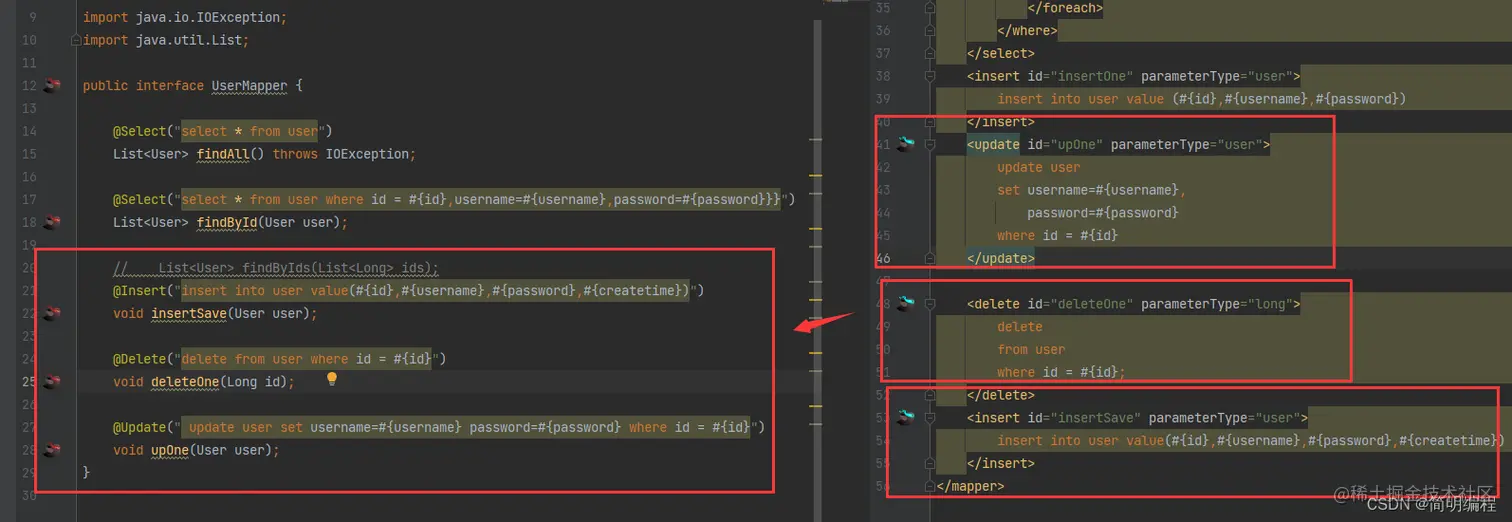Viewport: 1512px width, 522px height.
Task: Click the XML gutter icon beside insert insertSave
Action: coord(906,417)
